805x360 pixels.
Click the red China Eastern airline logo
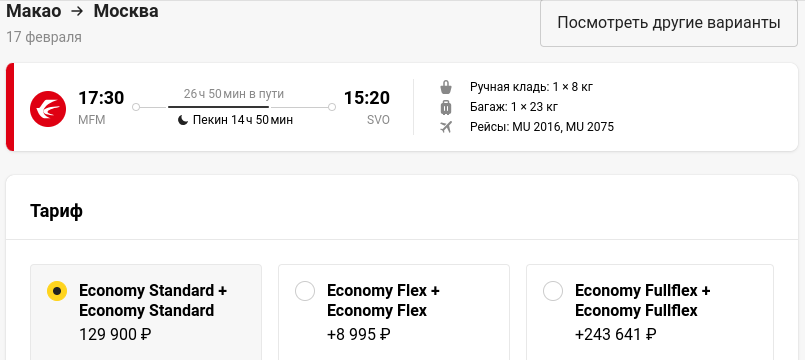(x=48, y=108)
